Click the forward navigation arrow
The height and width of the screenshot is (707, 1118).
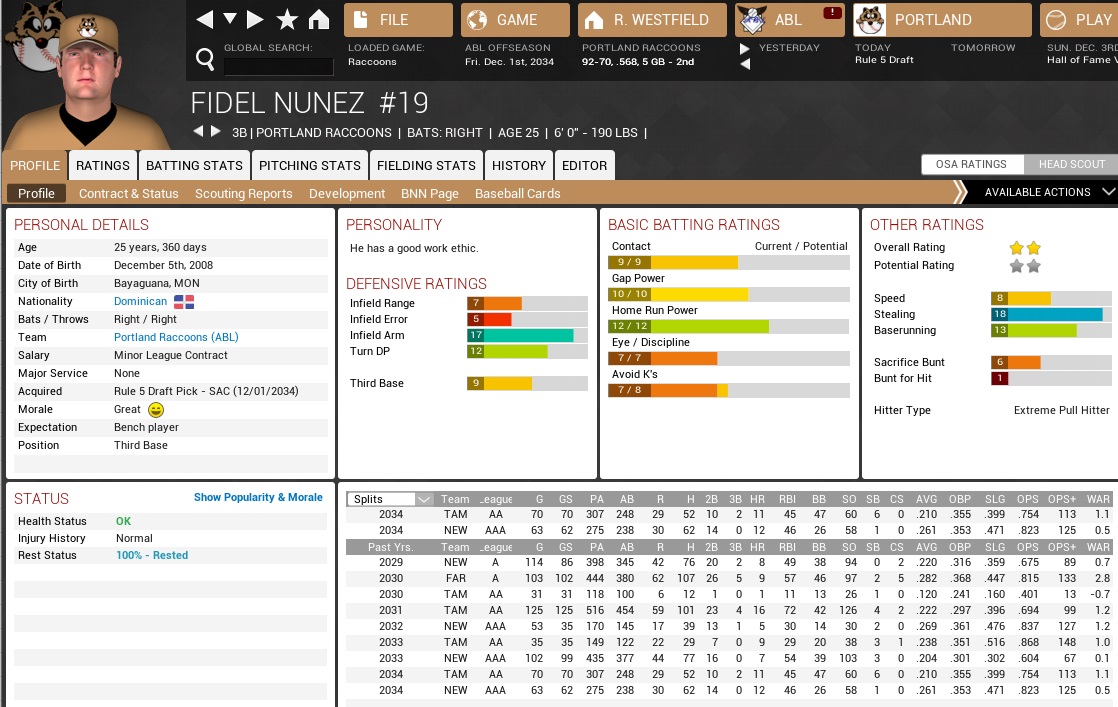[256, 20]
